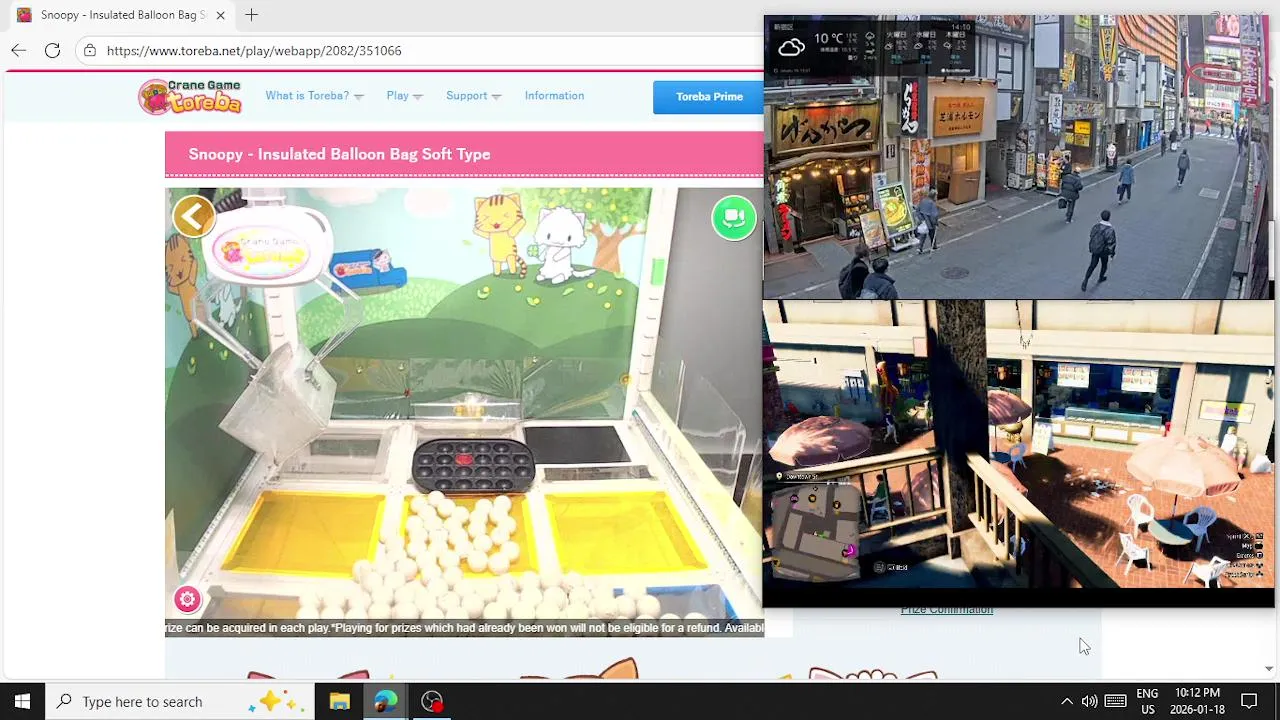
Task: Open a new browser tab
Action: (x=251, y=15)
